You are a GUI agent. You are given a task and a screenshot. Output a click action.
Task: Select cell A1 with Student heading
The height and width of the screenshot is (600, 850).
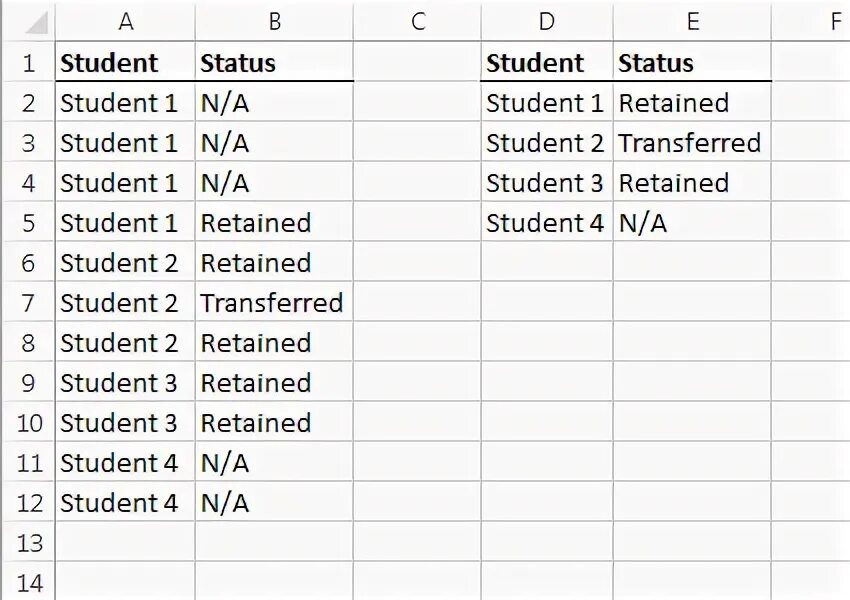point(125,63)
